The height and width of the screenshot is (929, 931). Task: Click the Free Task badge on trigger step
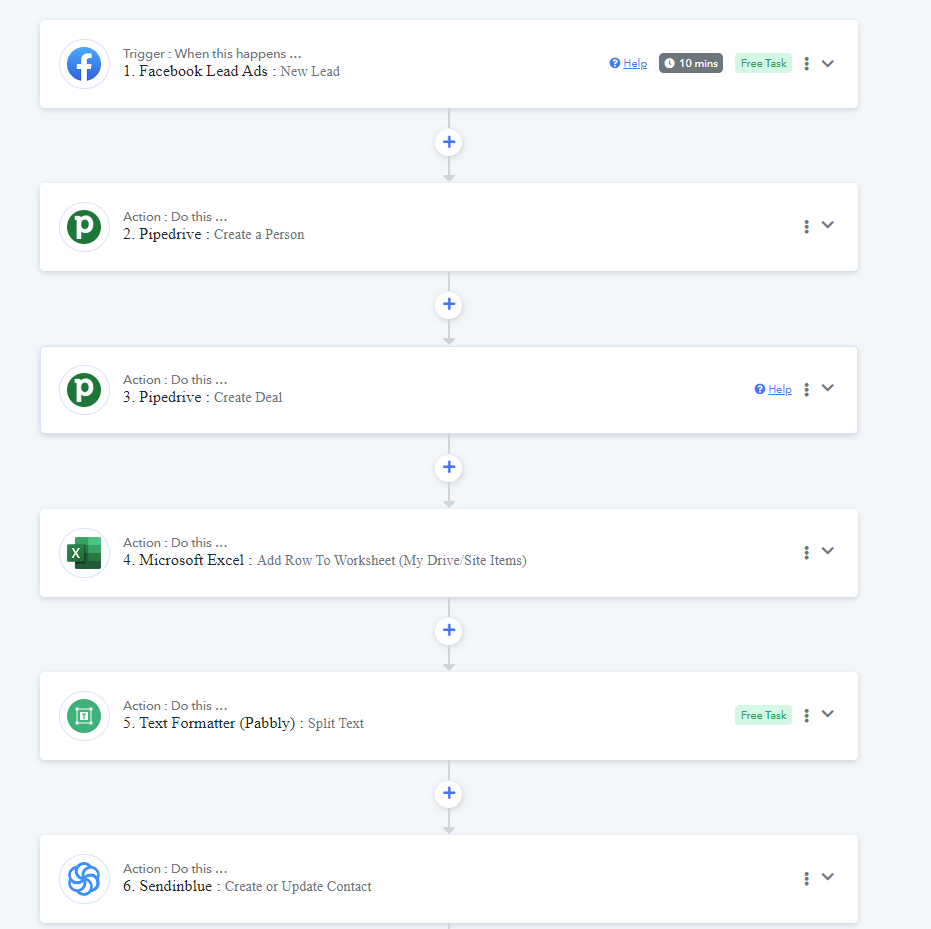coord(763,63)
